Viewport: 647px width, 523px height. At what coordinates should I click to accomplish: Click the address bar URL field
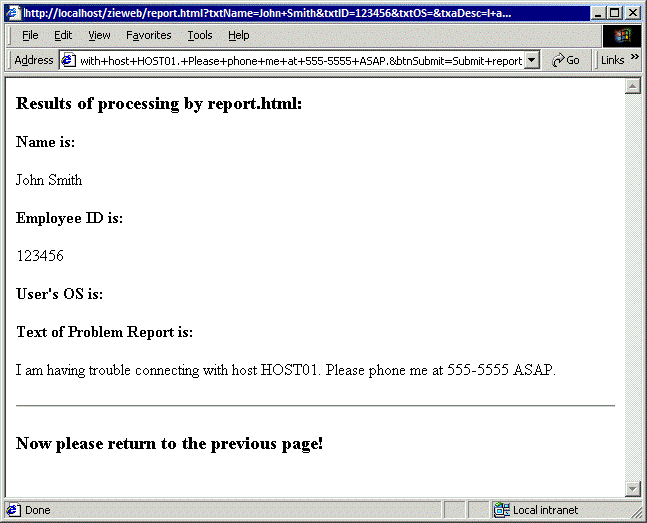coord(301,61)
